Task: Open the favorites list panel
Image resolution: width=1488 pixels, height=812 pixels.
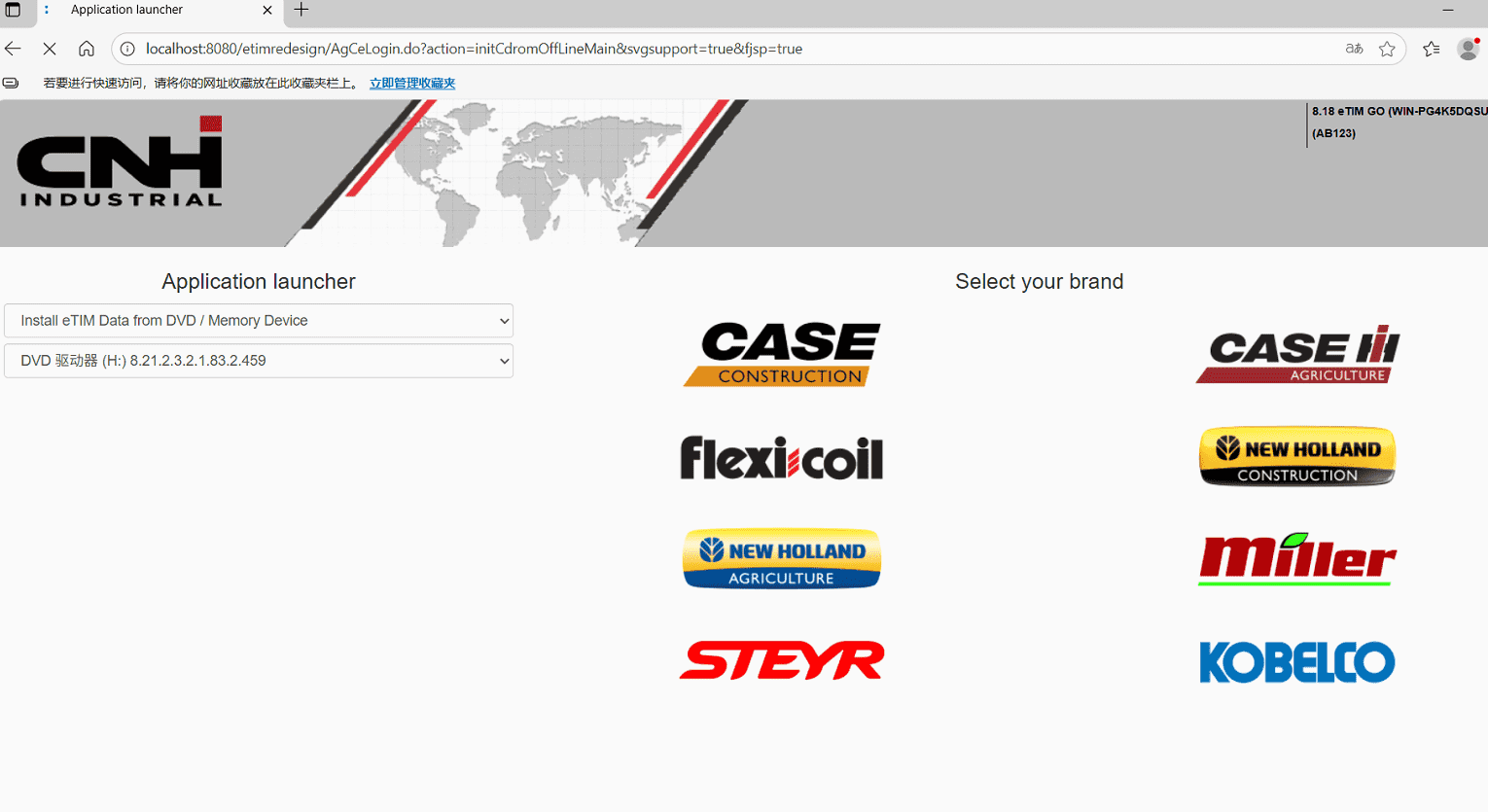Action: (x=1432, y=49)
